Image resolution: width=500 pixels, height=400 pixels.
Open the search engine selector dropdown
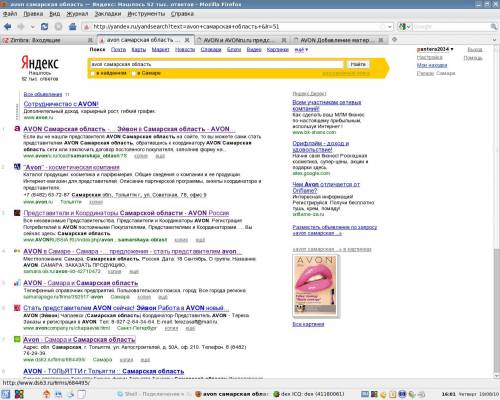(x=405, y=27)
